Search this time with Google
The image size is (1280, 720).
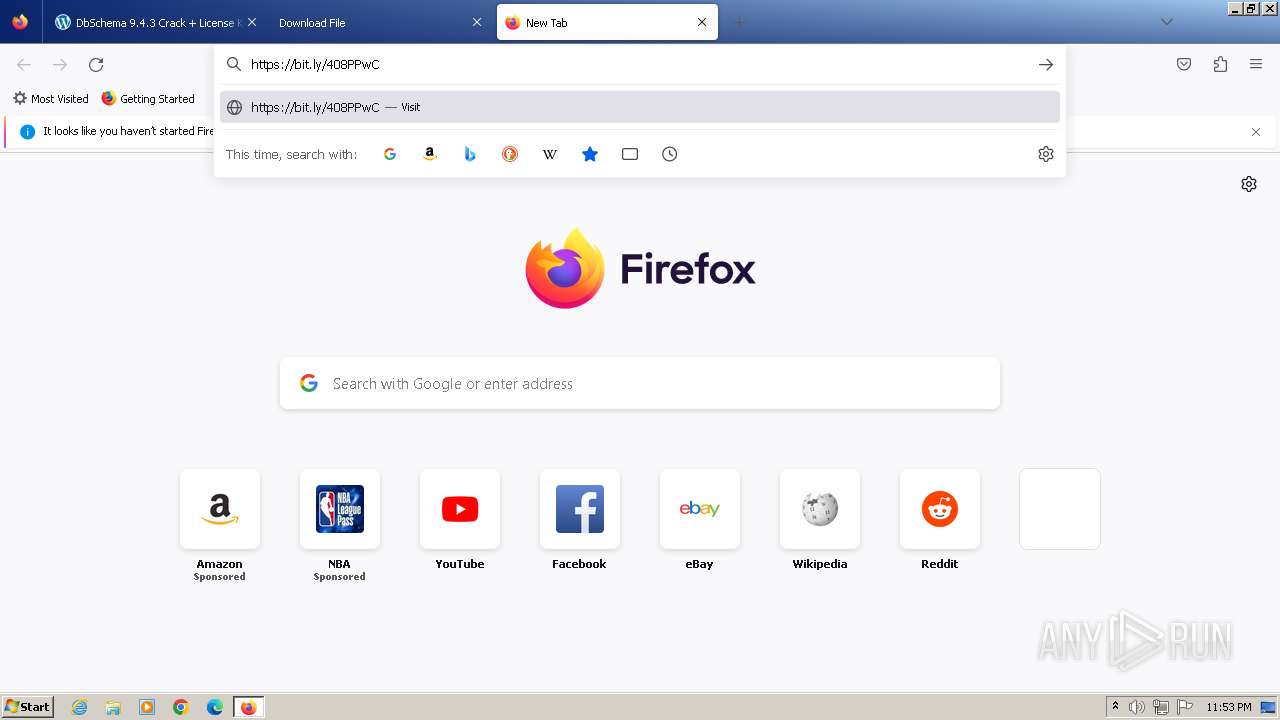(390, 154)
